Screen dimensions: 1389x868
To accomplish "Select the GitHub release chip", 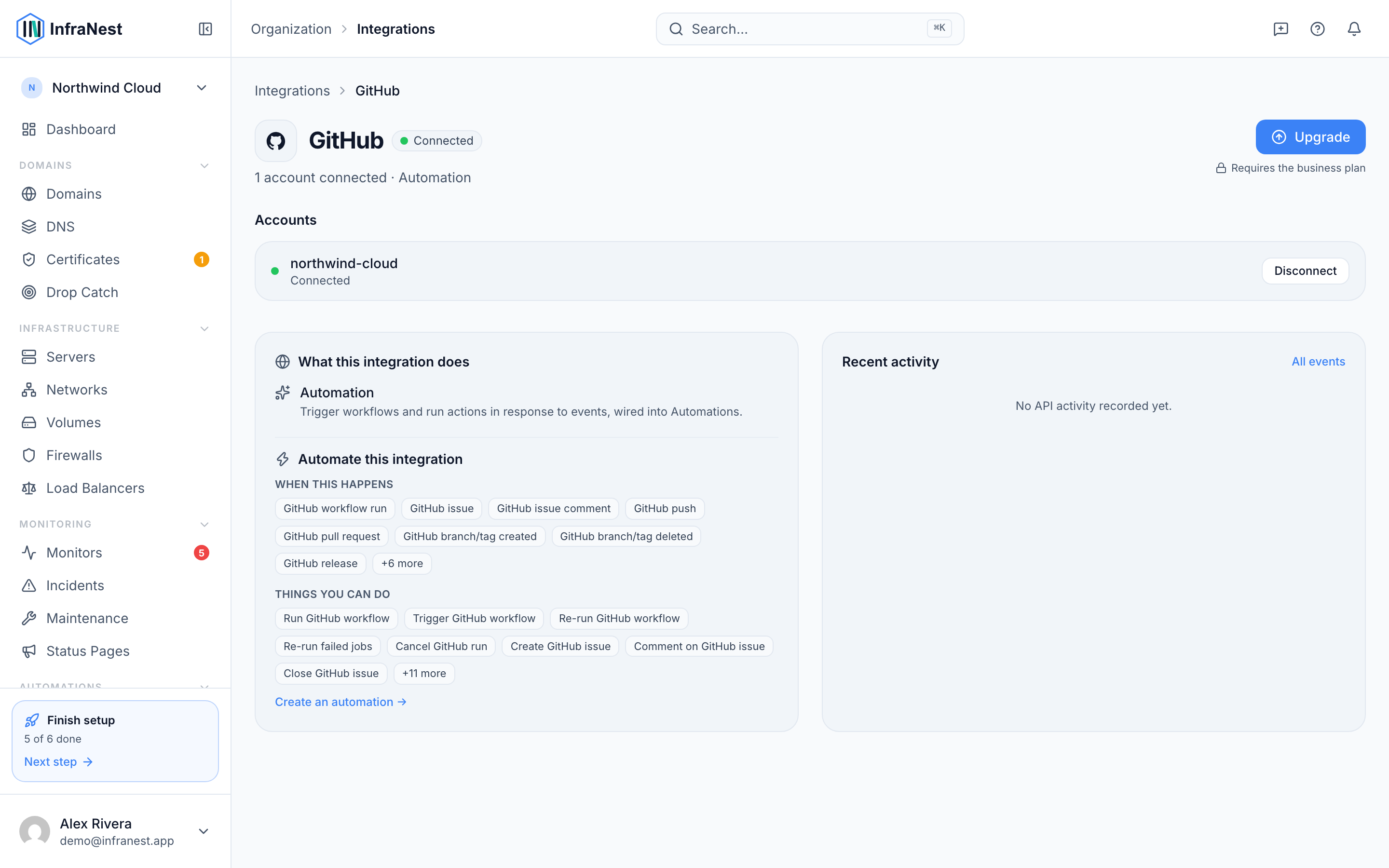I will point(320,564).
